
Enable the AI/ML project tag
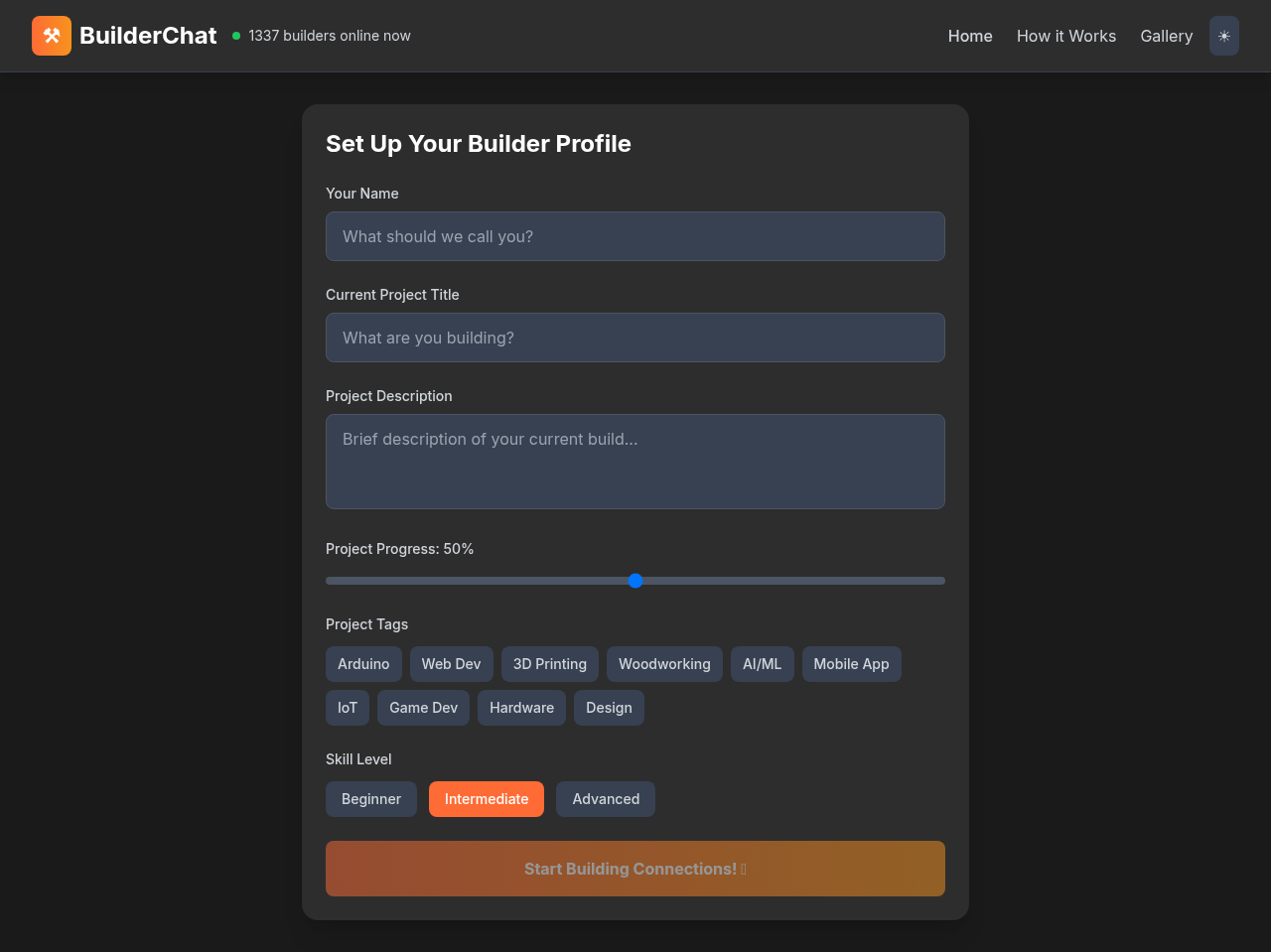(762, 663)
